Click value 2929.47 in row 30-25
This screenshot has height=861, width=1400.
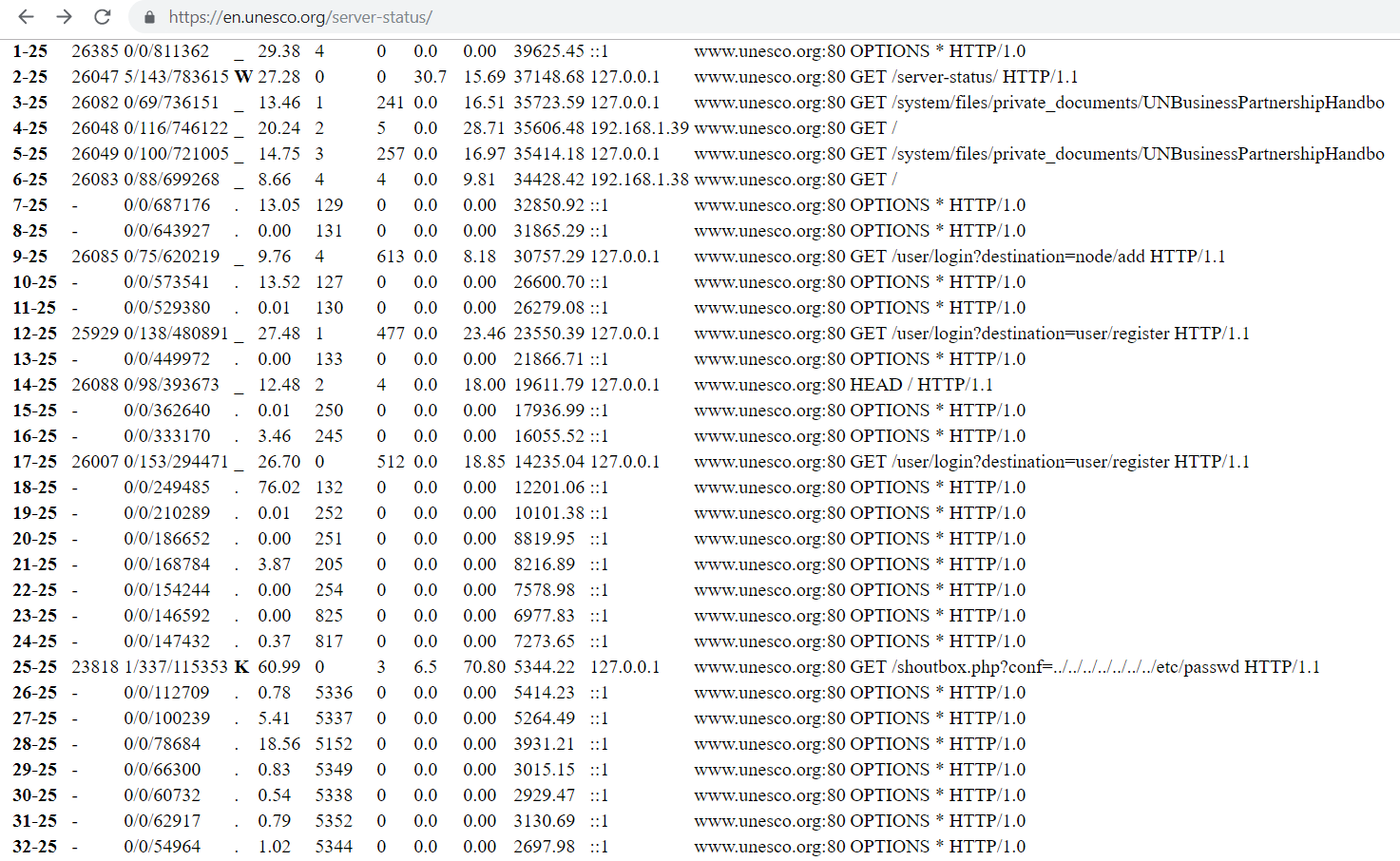545,795
